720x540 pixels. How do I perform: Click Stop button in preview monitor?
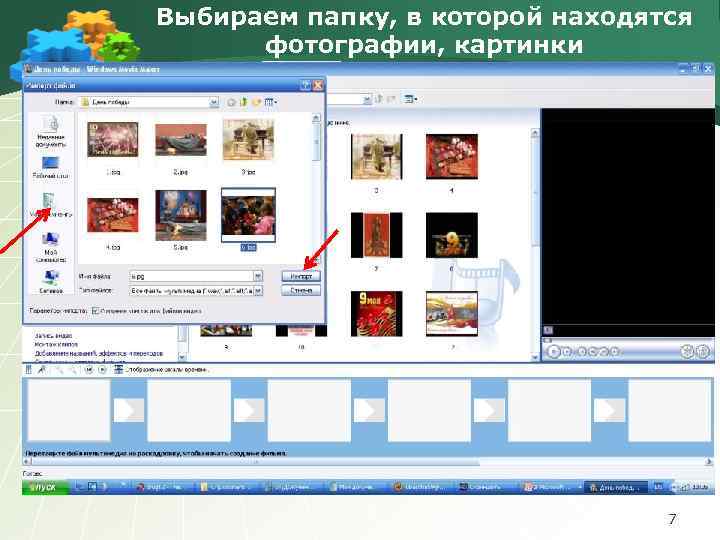(x=568, y=352)
